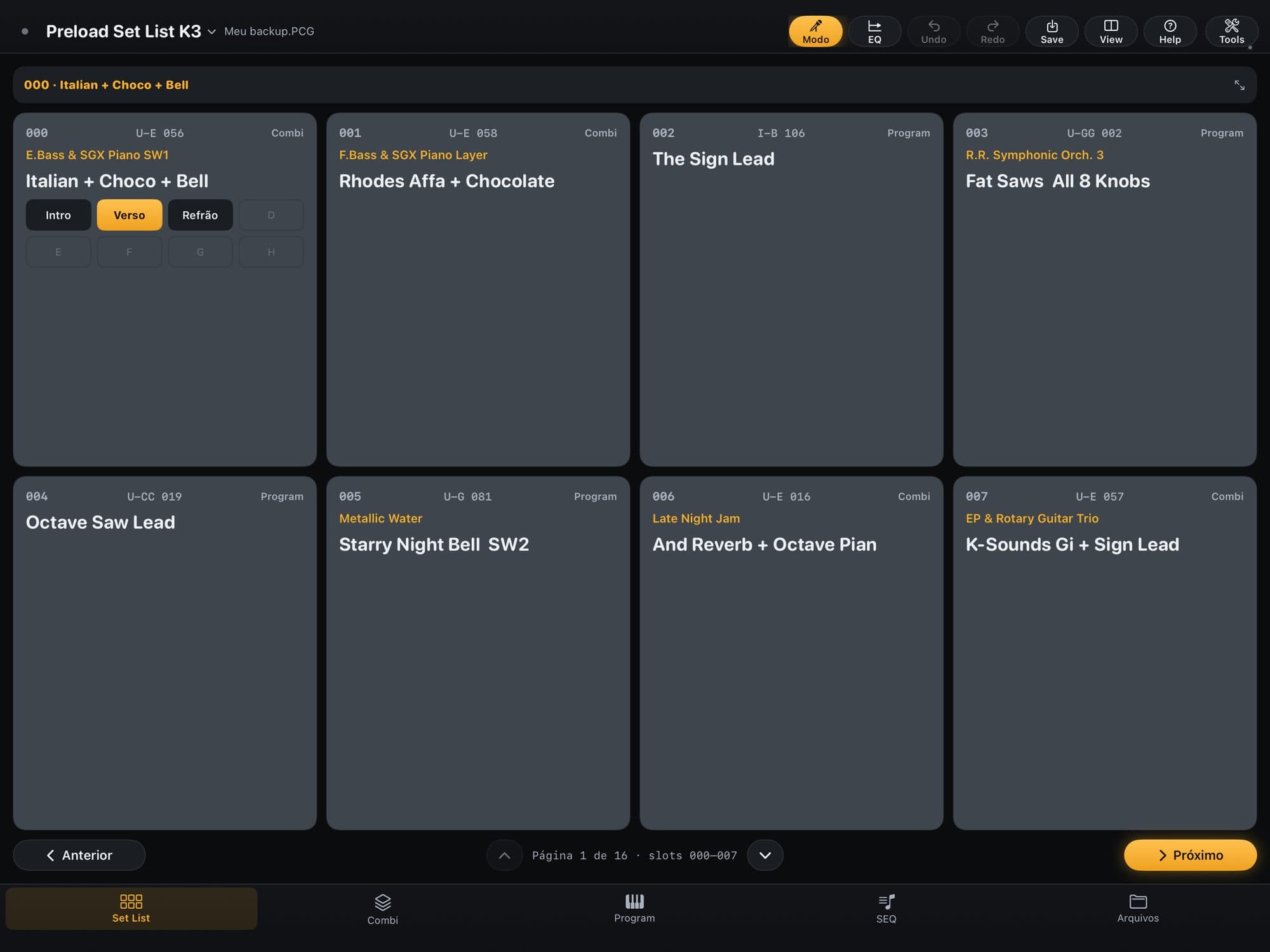Click the Próximo button
The height and width of the screenshot is (952, 1270).
[x=1190, y=855]
